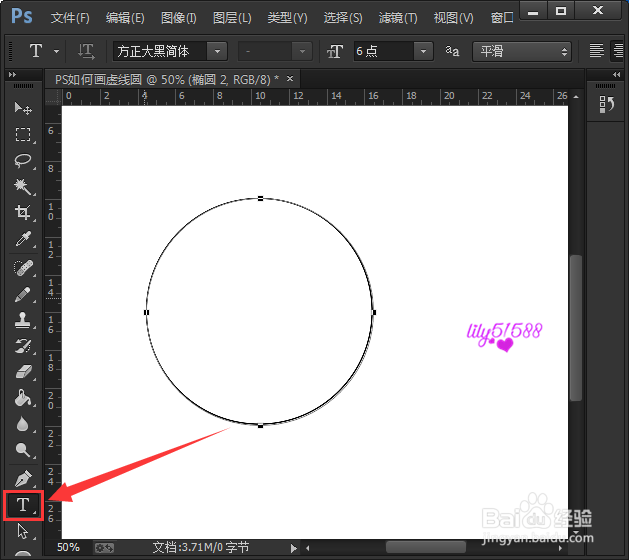Click the left align text icon
629x560 pixels.
pos(597,51)
